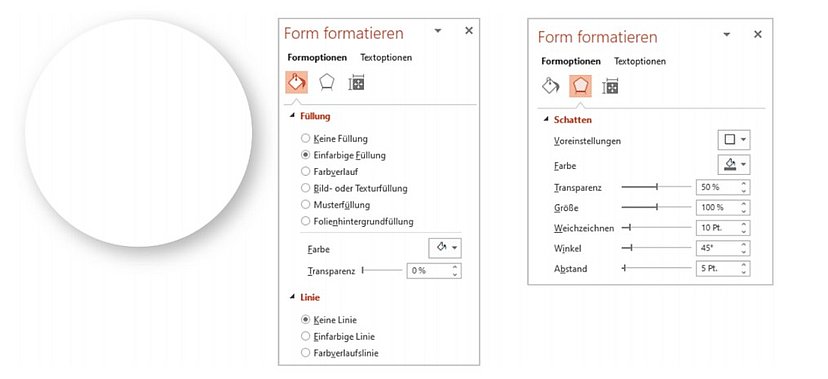Image resolution: width=828 pixels, height=379 pixels.
Task: Open Size & Properties icon in right panel
Action: pos(610,86)
